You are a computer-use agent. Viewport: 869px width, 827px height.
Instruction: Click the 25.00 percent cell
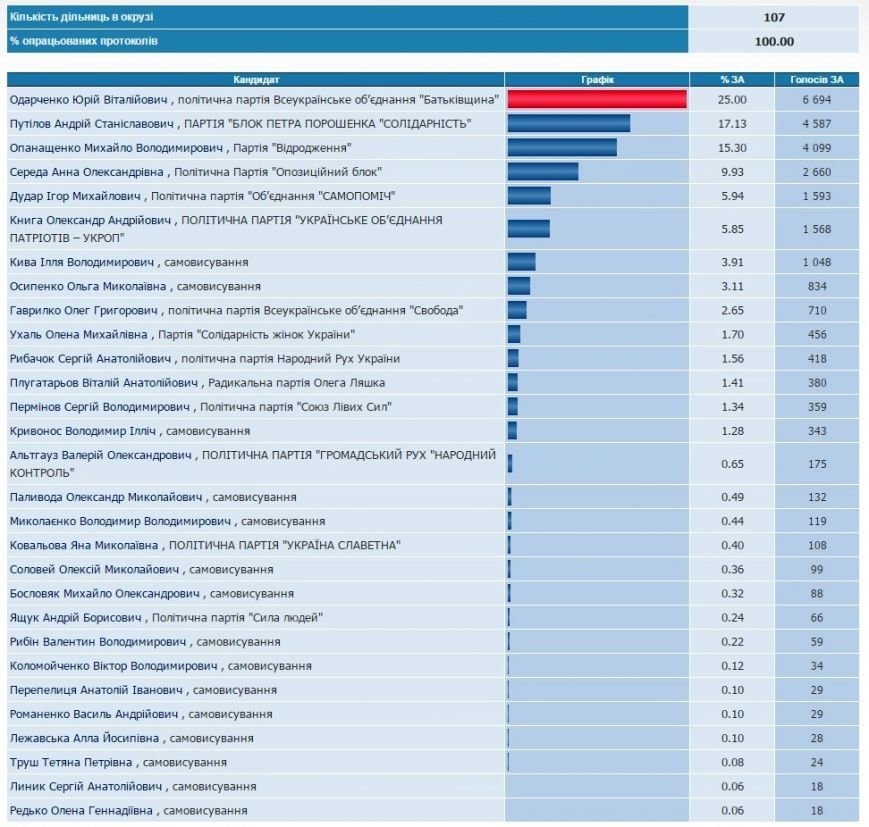click(x=732, y=99)
